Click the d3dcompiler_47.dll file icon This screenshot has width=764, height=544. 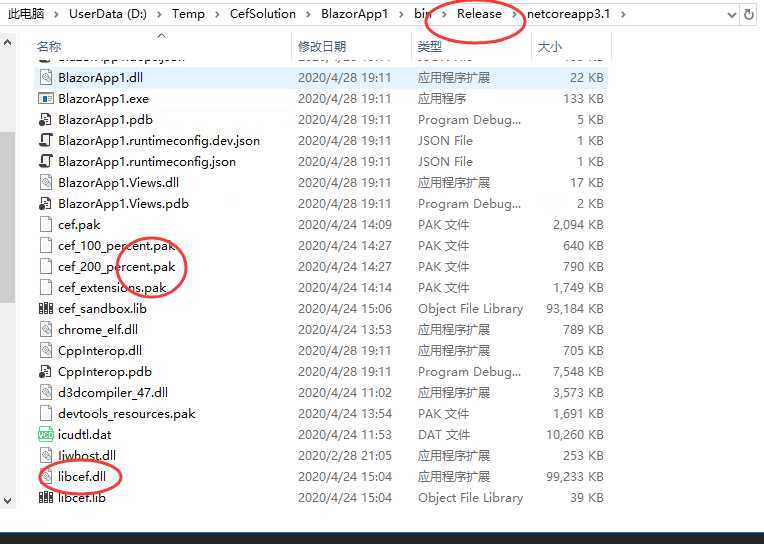pos(46,392)
